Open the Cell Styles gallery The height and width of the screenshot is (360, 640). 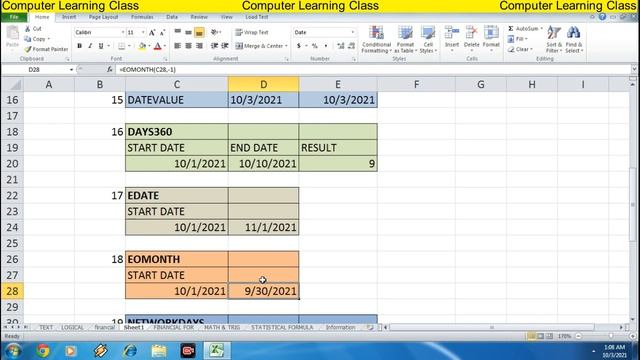428,39
